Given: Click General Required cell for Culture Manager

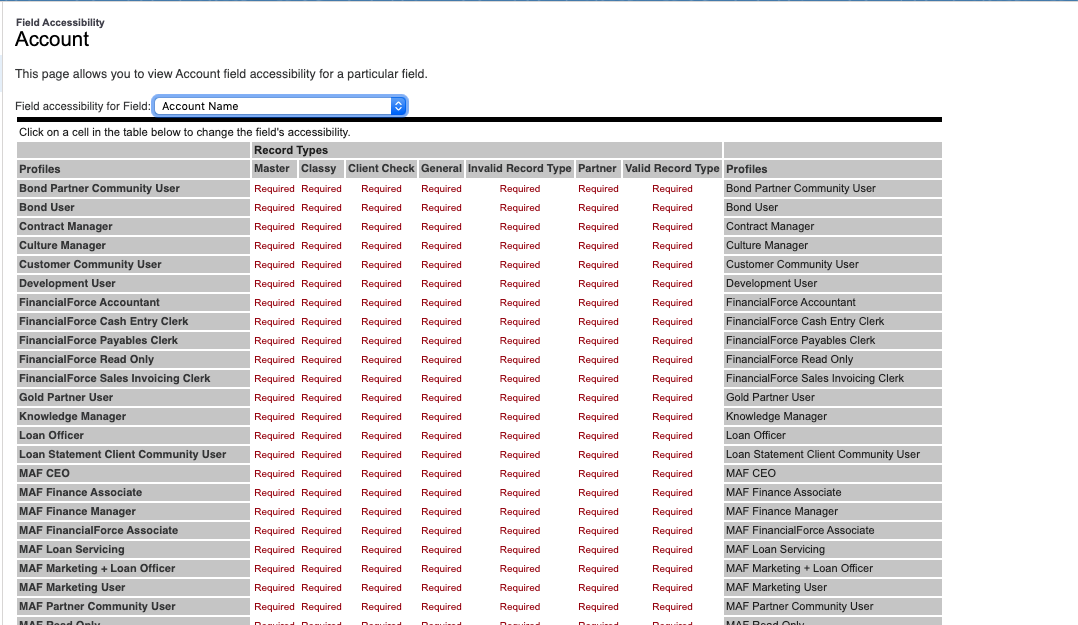Looking at the screenshot, I should 441,245.
